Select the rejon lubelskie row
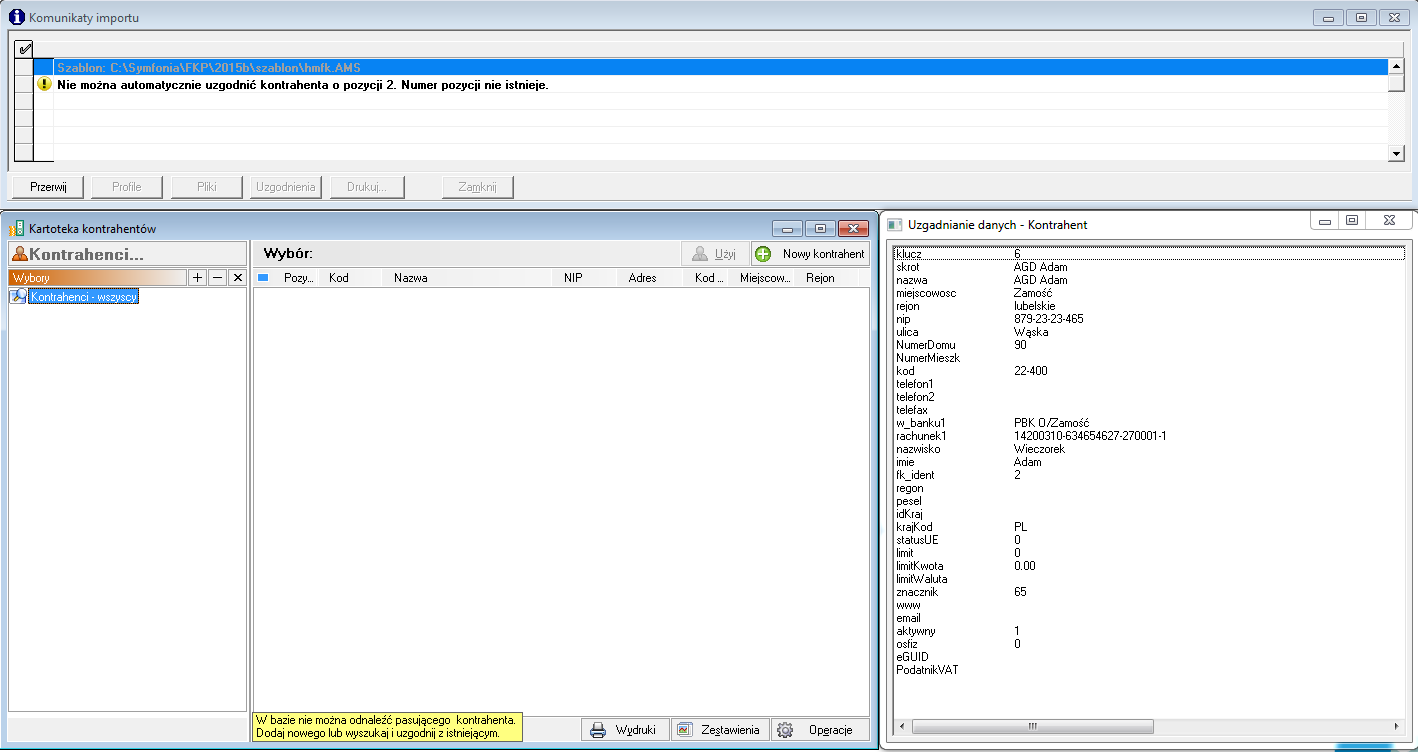This screenshot has height=752, width=1418. 1149,306
